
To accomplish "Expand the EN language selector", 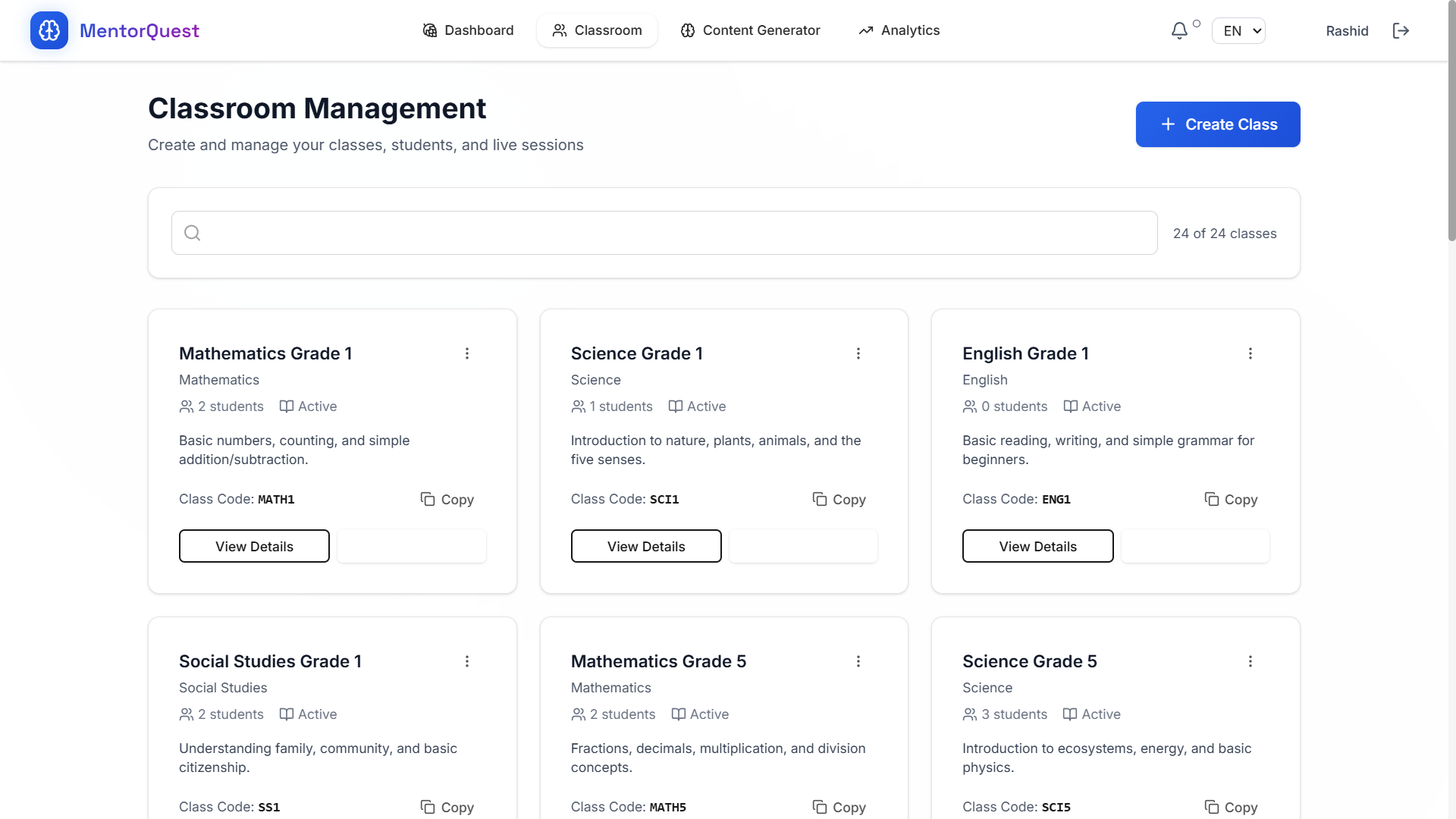I will pyautogui.click(x=1238, y=30).
